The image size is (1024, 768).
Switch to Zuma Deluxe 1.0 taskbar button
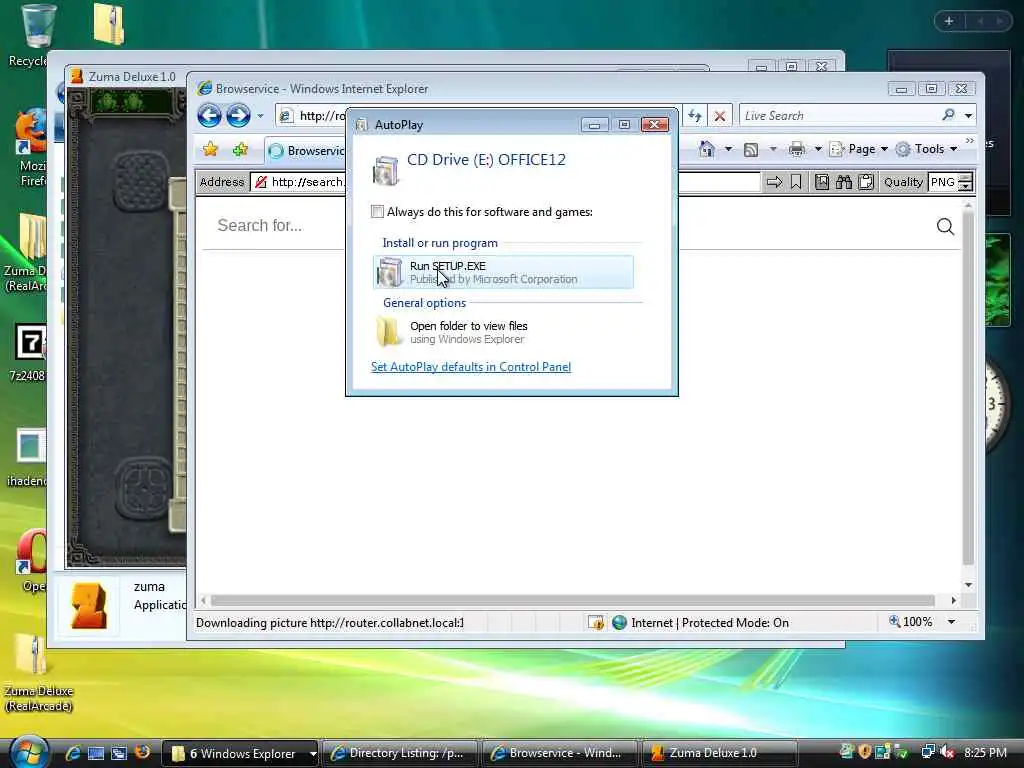tap(719, 754)
